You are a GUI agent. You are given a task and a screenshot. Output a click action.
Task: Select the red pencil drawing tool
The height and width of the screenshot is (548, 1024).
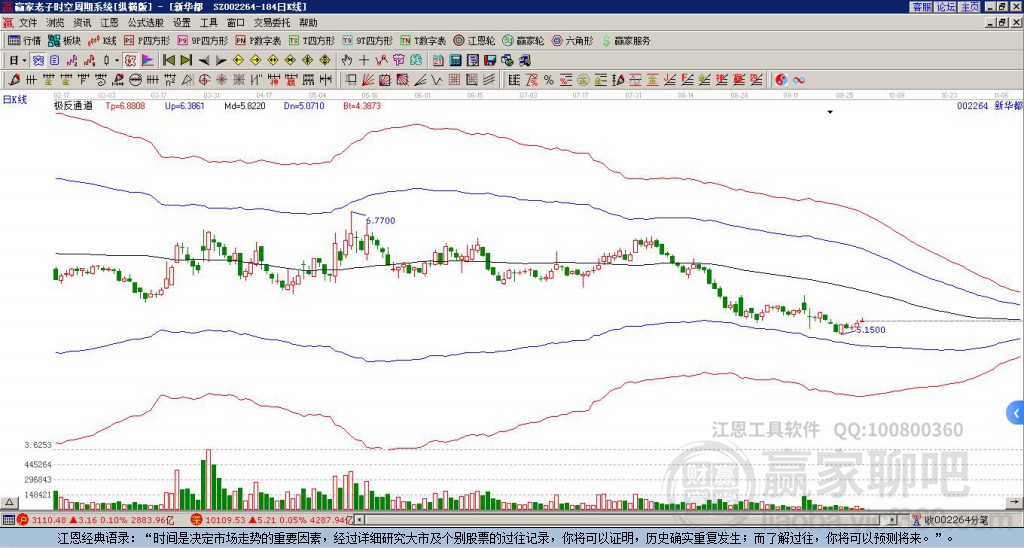click(x=13, y=80)
